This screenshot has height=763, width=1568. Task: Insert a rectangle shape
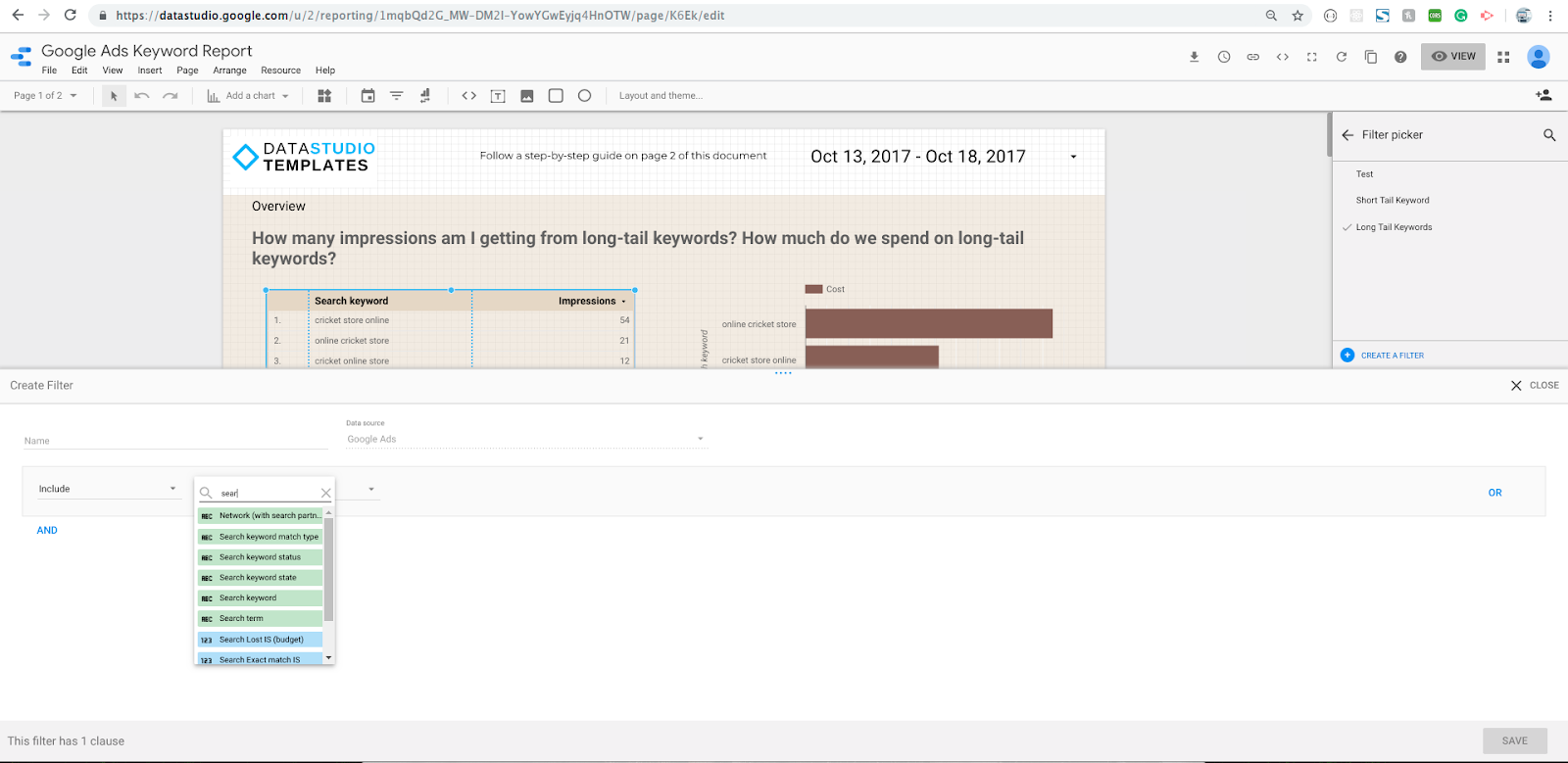(556, 96)
